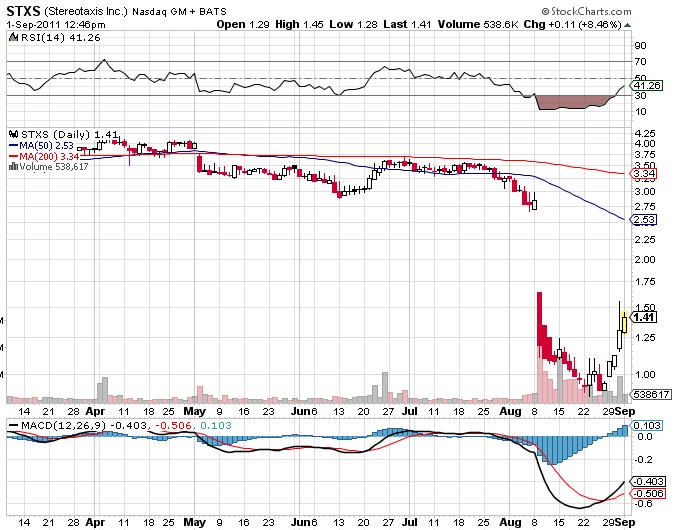Click 'May' on the price panel date axis
The width and height of the screenshot is (678, 530).
click(x=195, y=411)
